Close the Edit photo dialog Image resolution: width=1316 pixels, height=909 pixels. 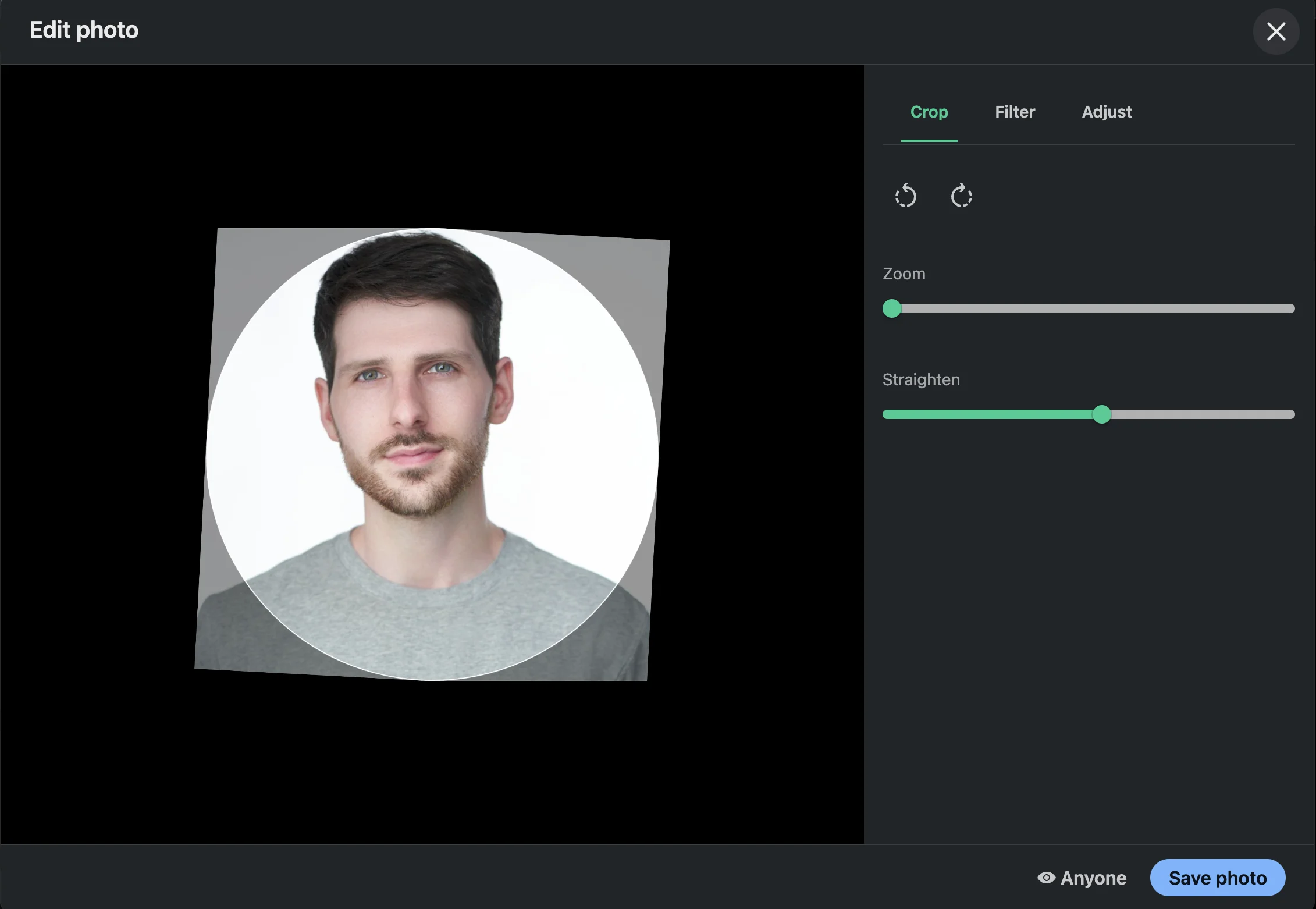pyautogui.click(x=1275, y=31)
